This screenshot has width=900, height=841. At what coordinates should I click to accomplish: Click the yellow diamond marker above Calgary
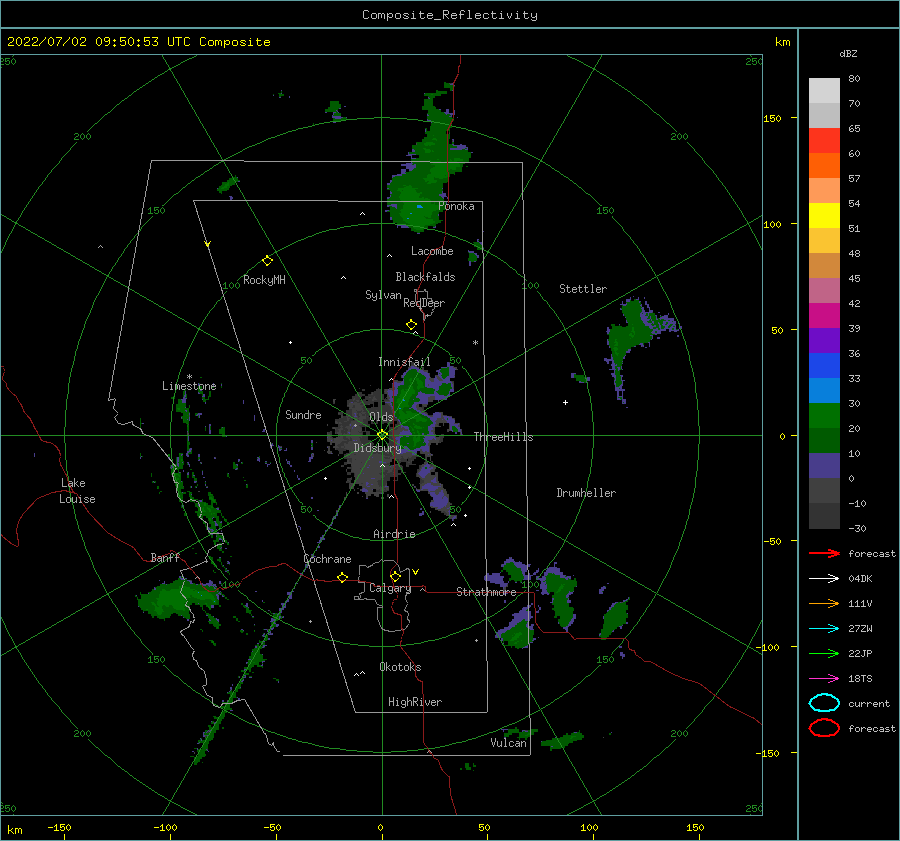tap(395, 576)
